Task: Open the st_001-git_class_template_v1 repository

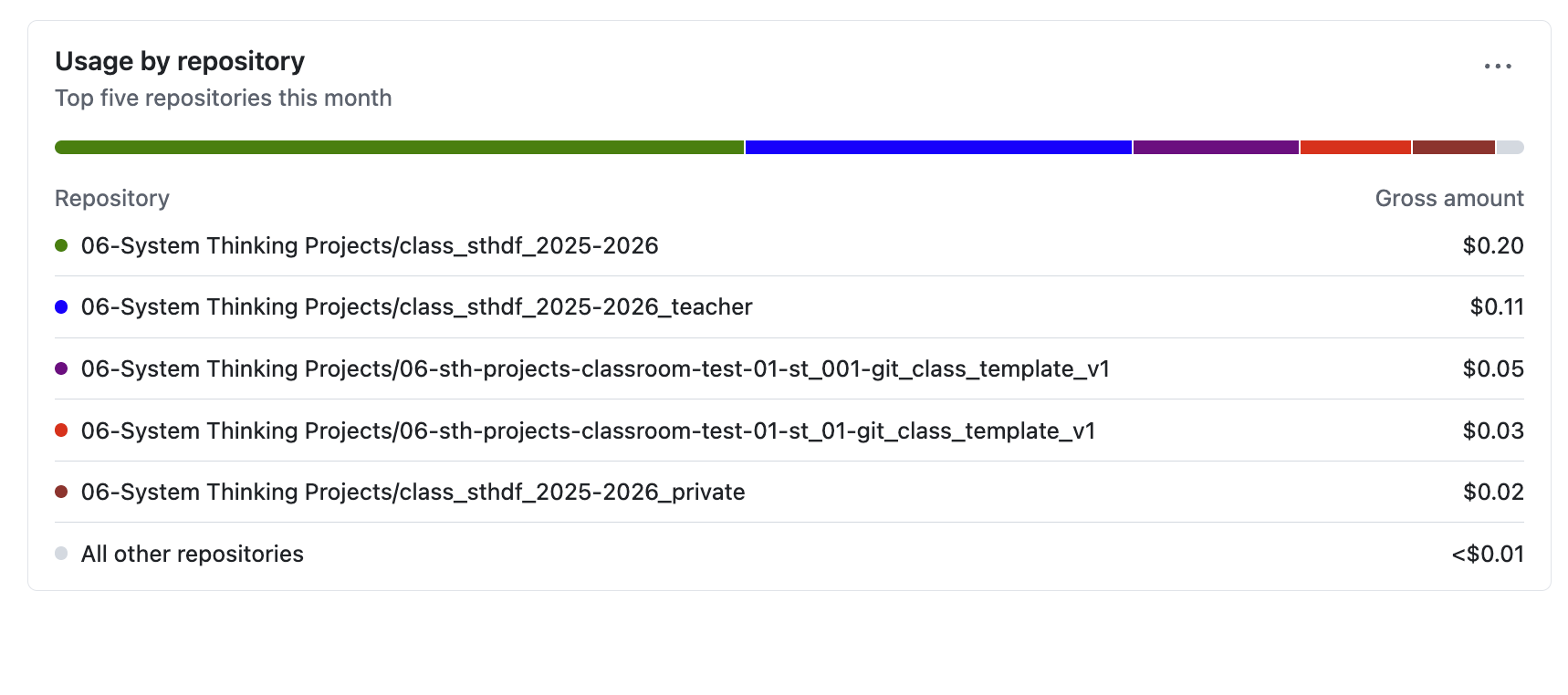Action: click(x=595, y=369)
